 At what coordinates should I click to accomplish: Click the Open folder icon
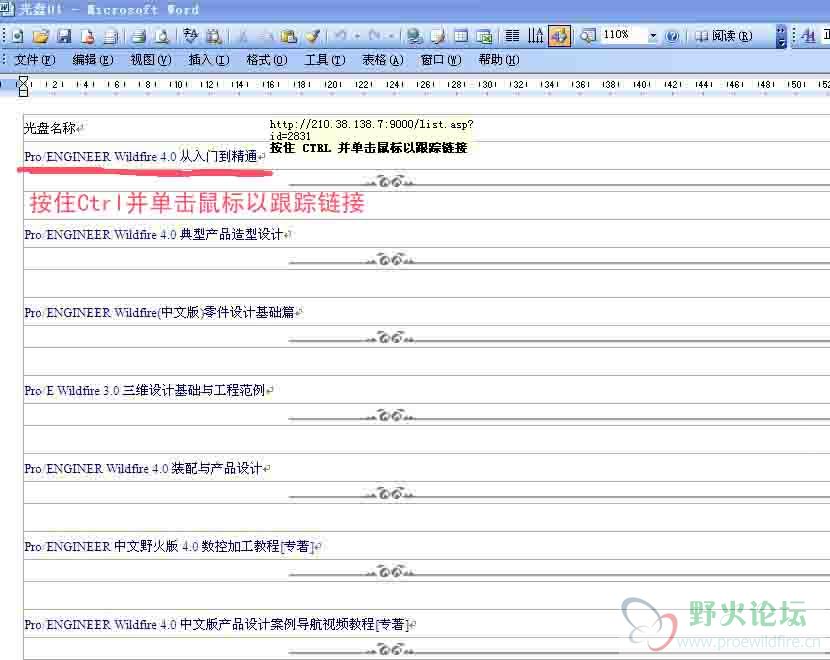(41, 36)
